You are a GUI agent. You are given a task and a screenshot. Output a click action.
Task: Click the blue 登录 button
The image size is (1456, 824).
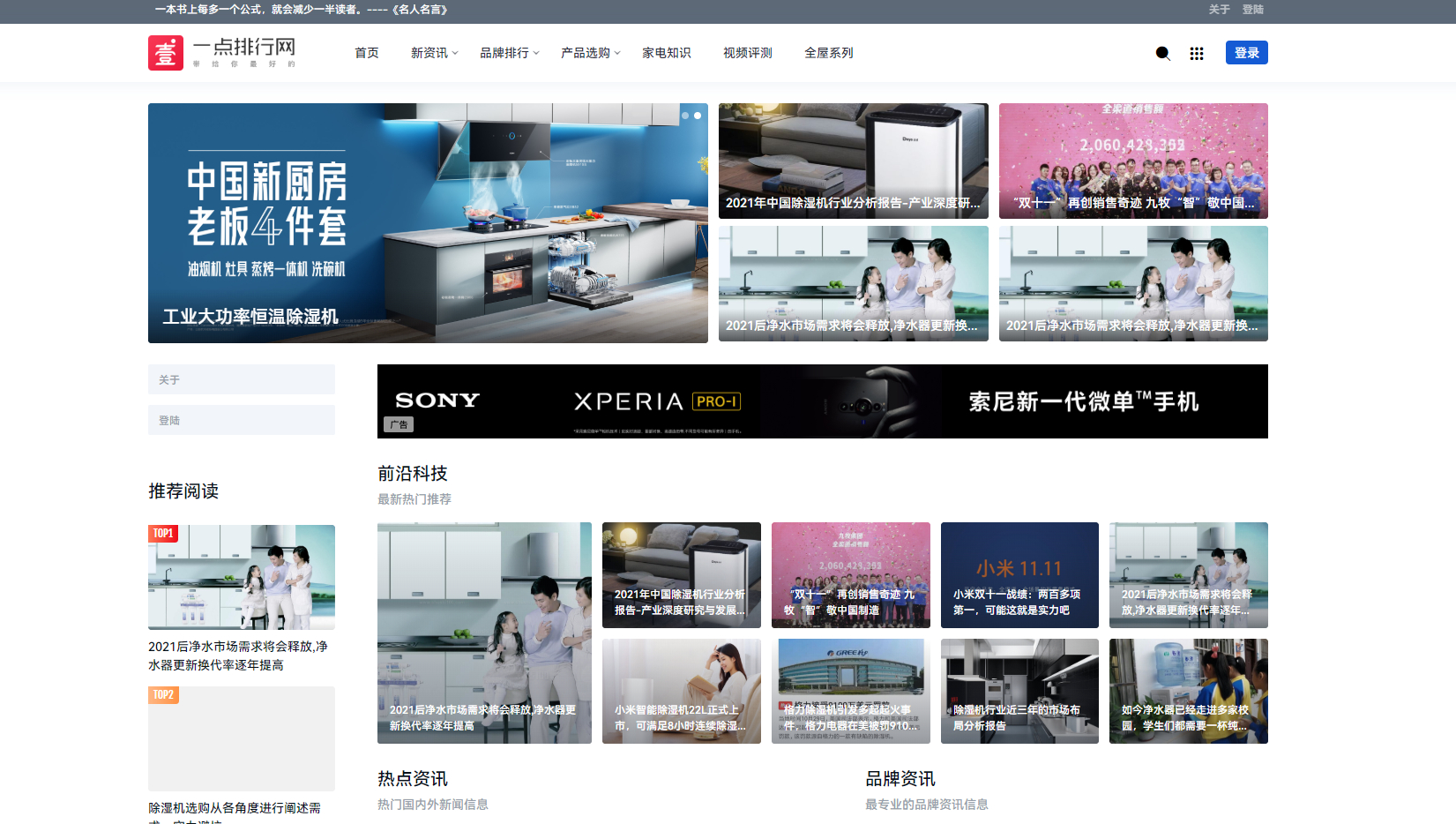1247,53
